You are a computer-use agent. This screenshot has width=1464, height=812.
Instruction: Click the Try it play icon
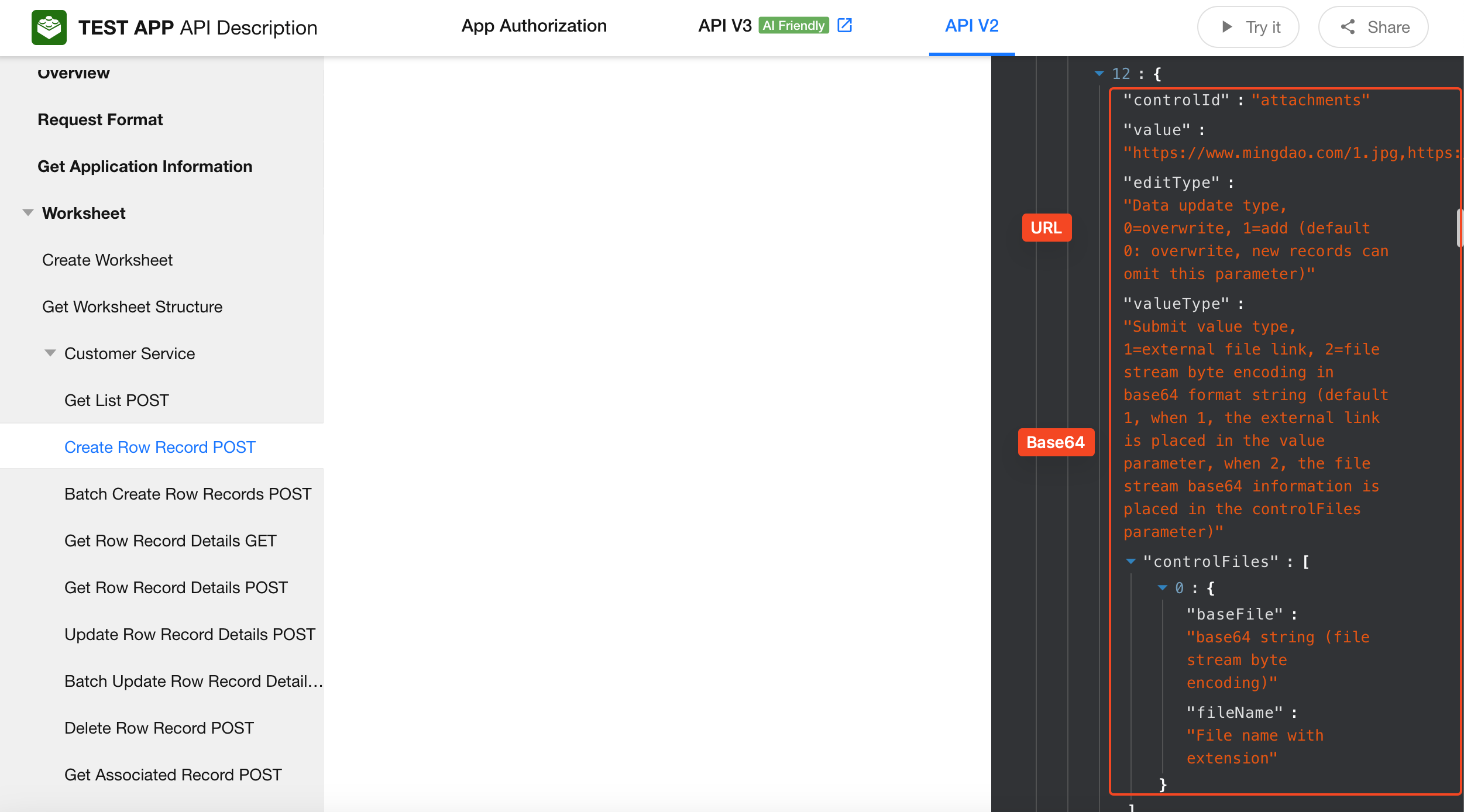(1226, 27)
